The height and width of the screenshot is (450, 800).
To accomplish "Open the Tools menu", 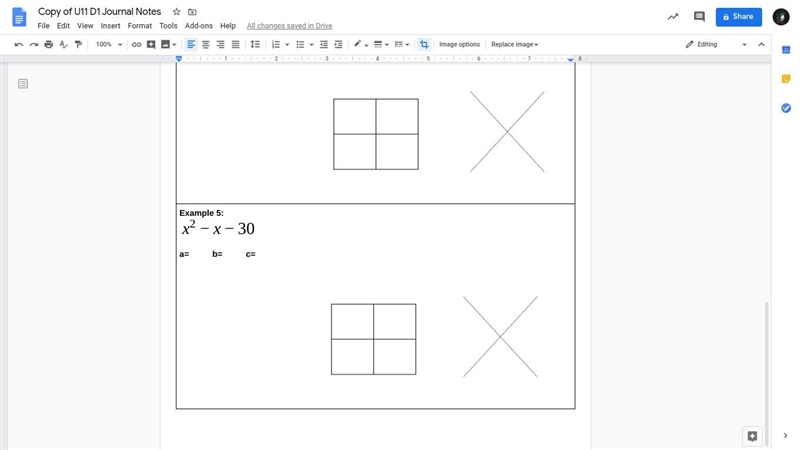I will coord(168,26).
